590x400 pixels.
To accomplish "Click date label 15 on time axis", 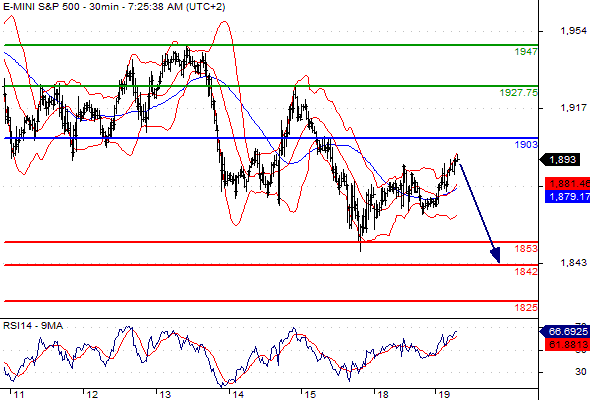I will click(310, 395).
